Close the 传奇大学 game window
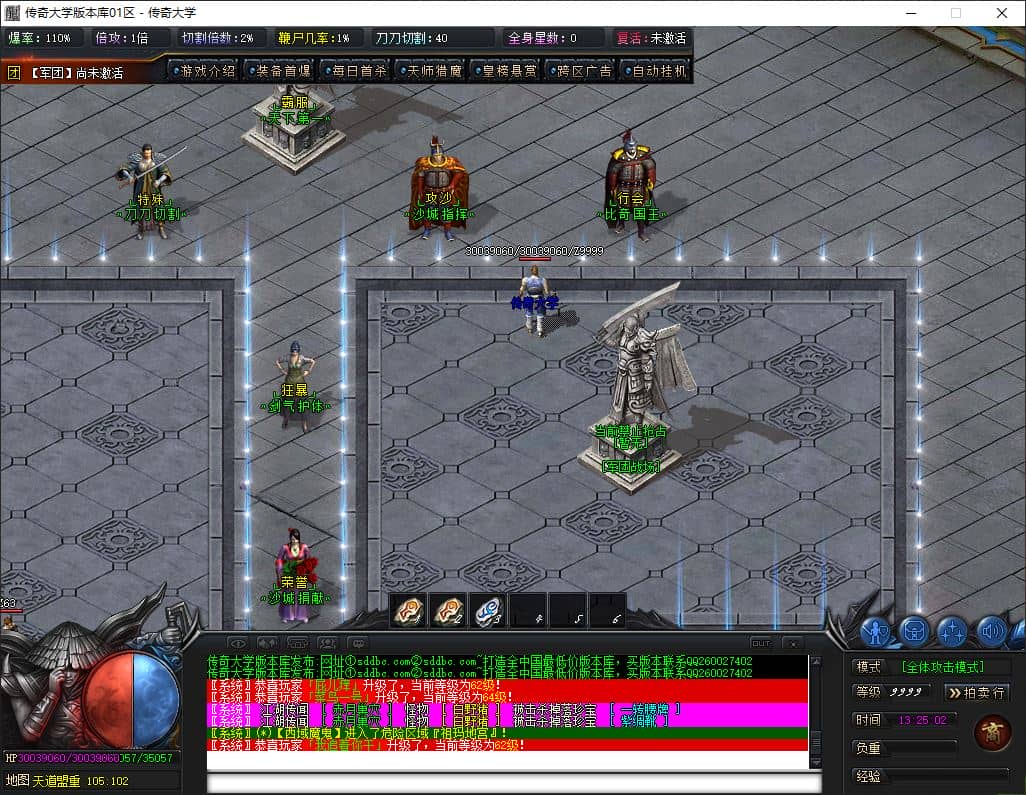This screenshot has width=1026, height=795. coord(1002,13)
